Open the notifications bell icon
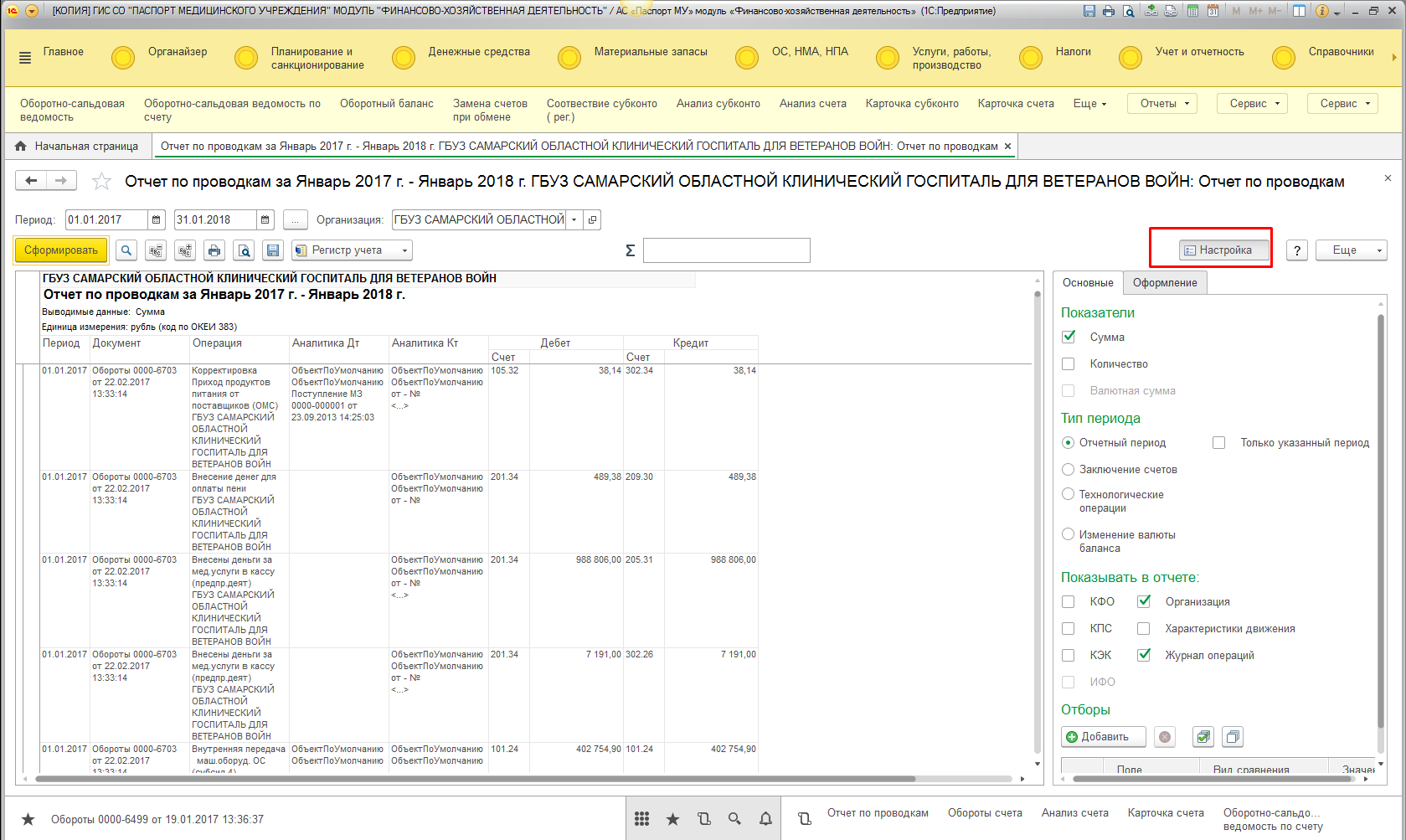Screen dimensions: 1406x840 tap(765, 819)
